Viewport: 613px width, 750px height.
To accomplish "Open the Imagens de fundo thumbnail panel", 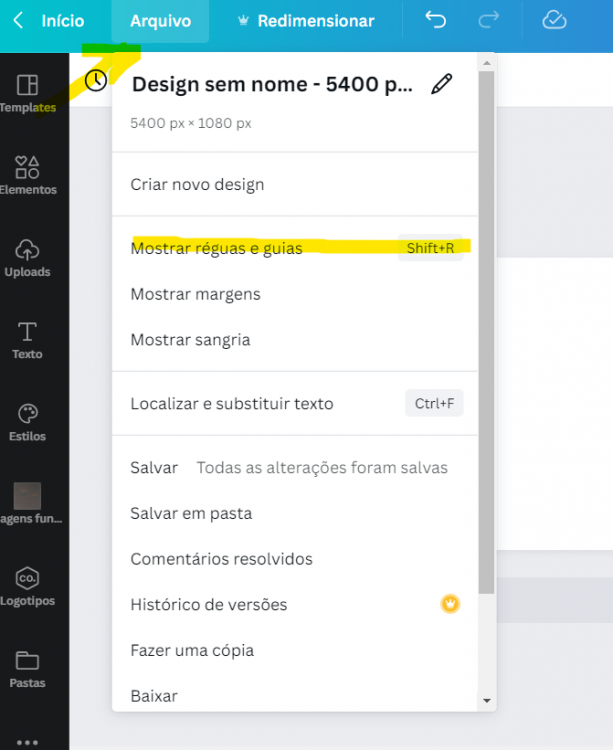I will [x=28, y=504].
